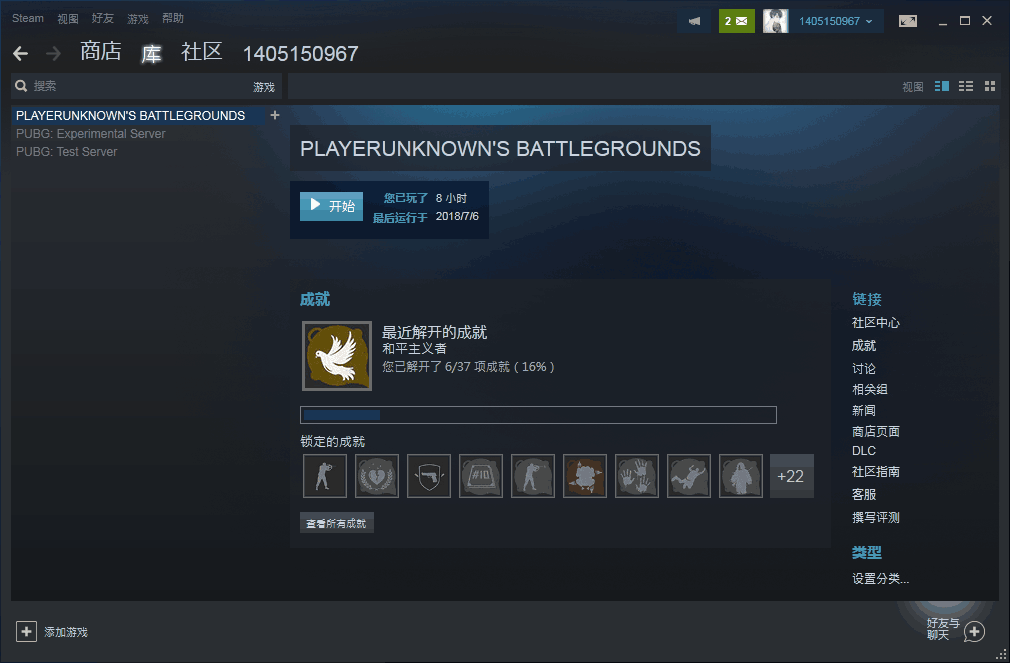Open the 游戏 filter dropdown beside search
The height and width of the screenshot is (663, 1010).
[263, 87]
